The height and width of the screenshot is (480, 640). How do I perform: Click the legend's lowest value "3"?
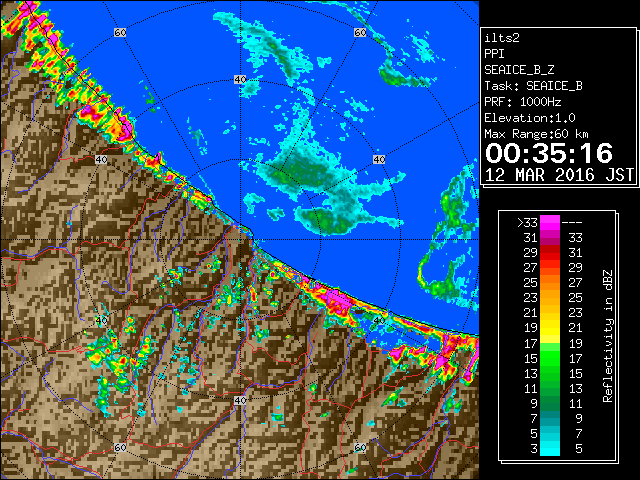[x=534, y=449]
